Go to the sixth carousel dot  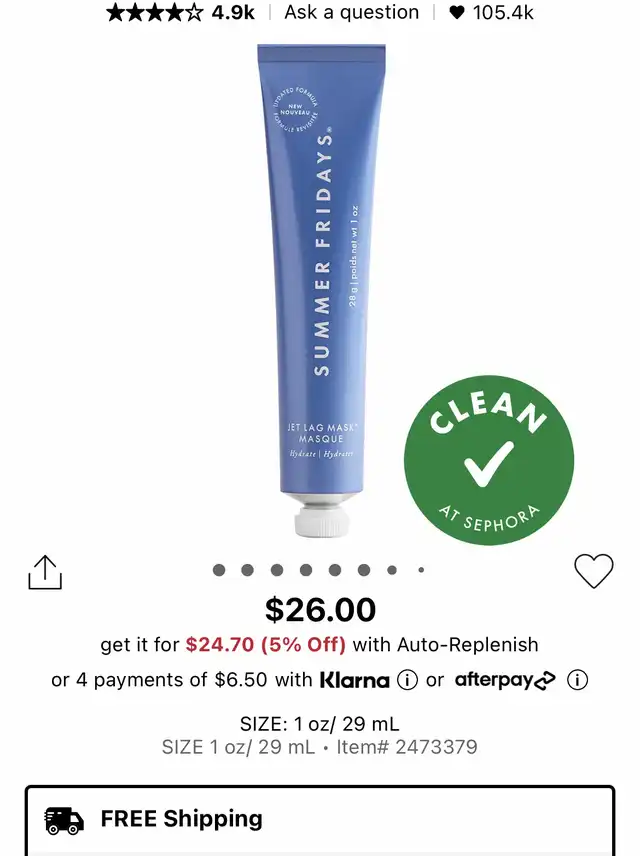[x=364, y=570]
